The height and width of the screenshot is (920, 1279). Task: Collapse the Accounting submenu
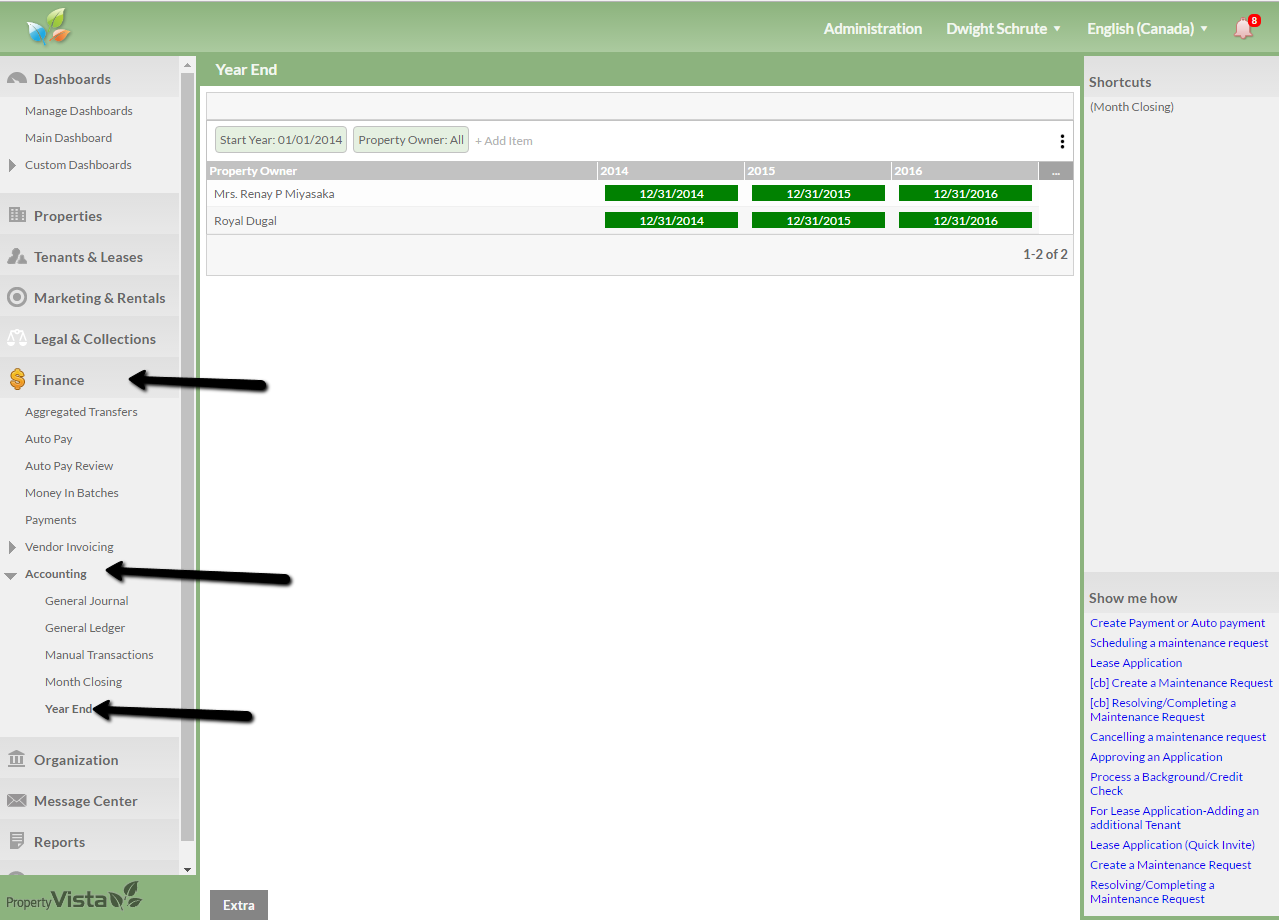pos(11,575)
